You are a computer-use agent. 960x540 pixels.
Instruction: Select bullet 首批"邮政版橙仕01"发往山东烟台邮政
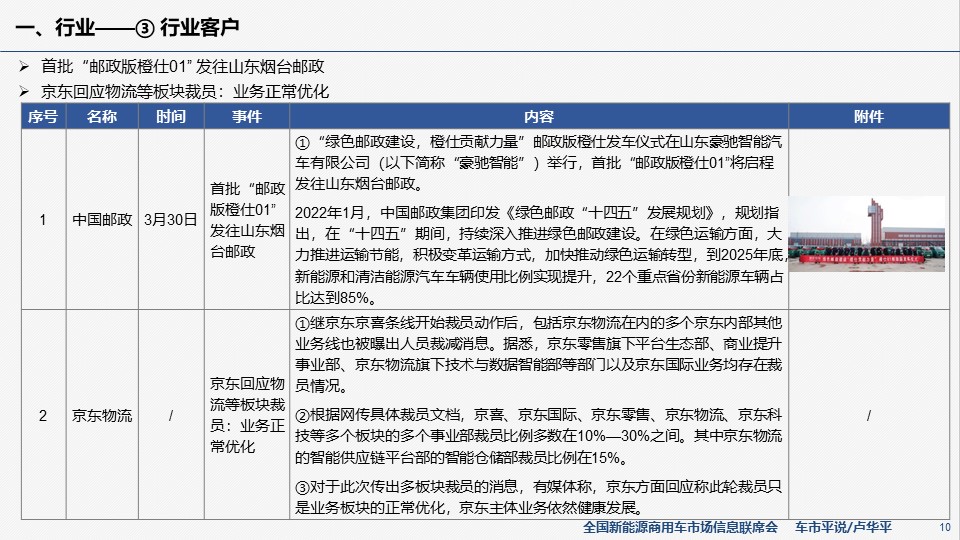tap(182, 66)
